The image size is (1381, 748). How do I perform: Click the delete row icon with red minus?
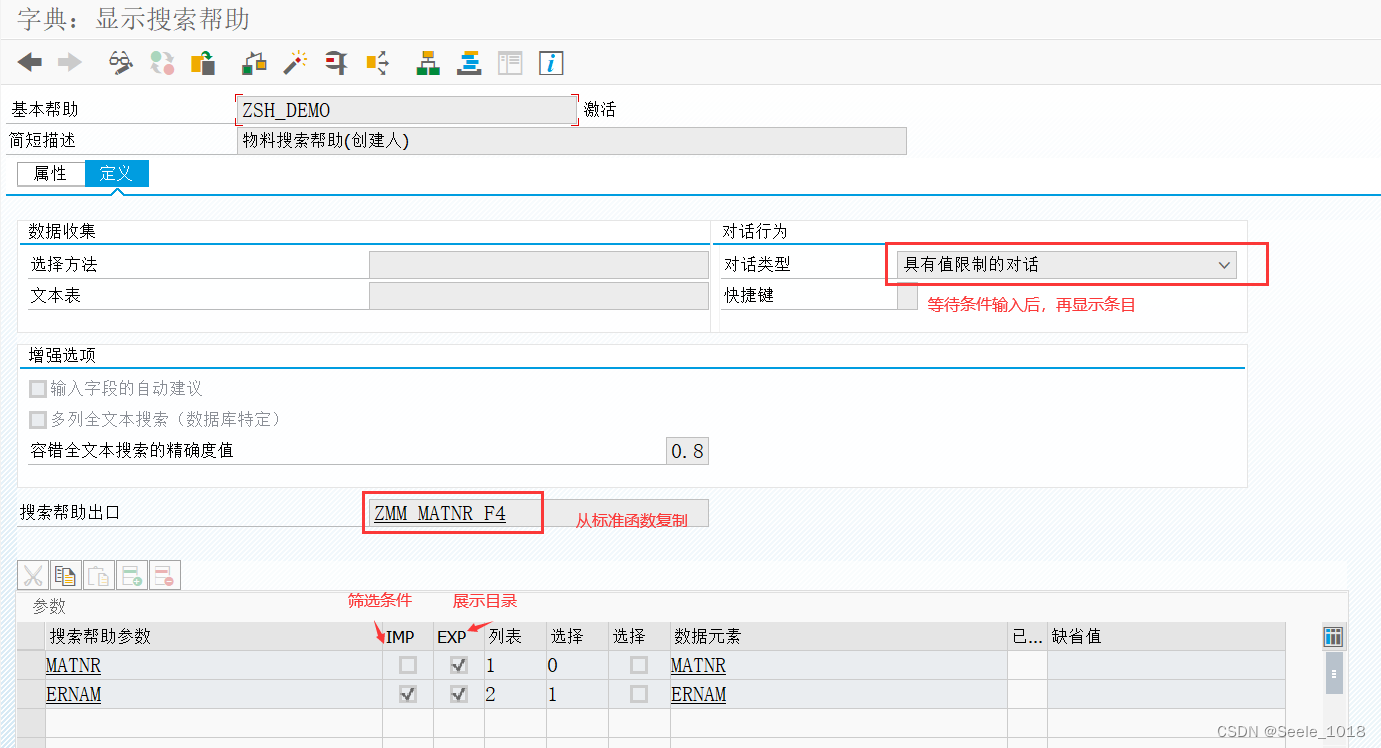click(x=163, y=575)
